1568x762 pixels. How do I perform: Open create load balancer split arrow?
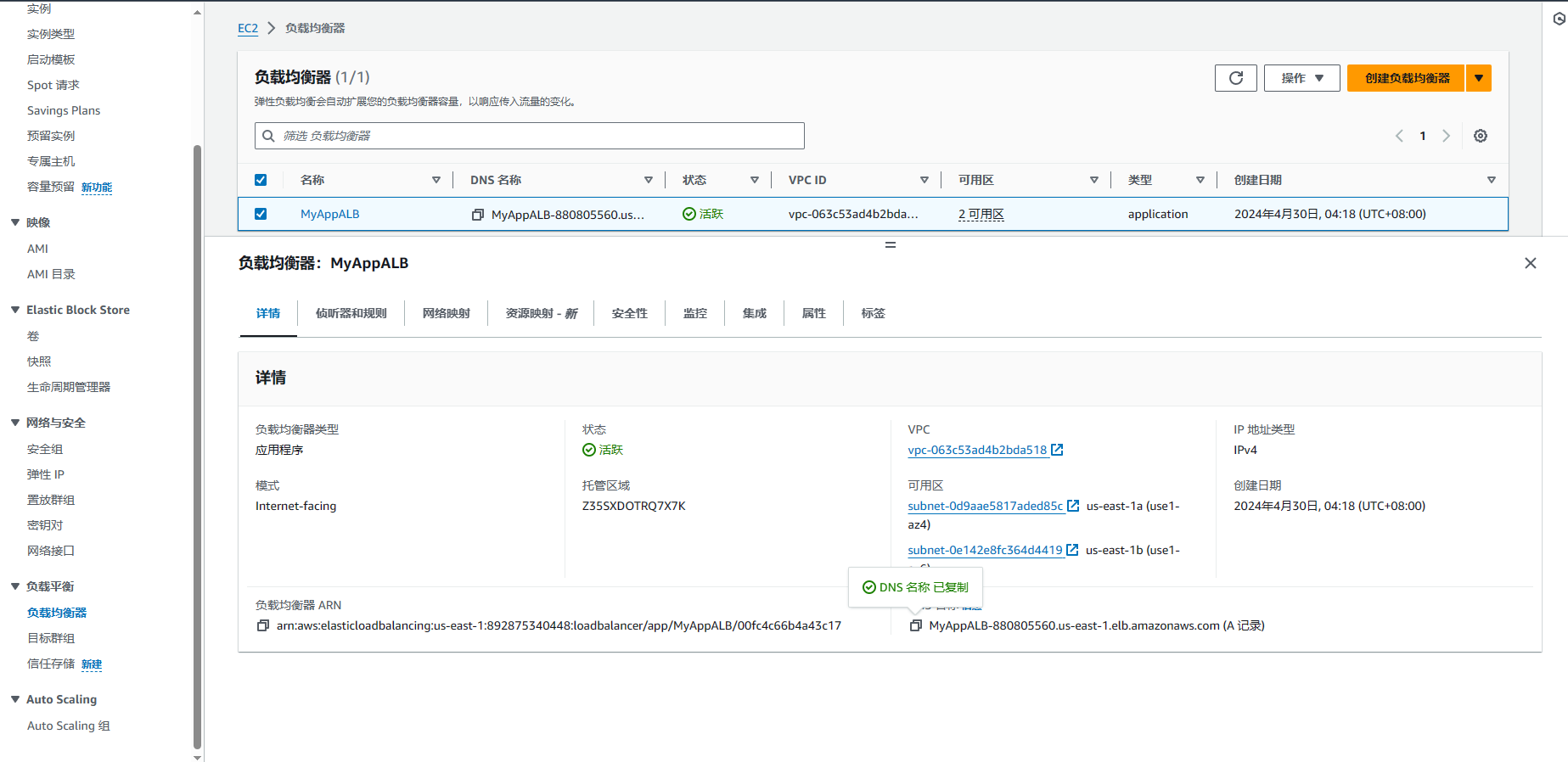click(x=1479, y=78)
